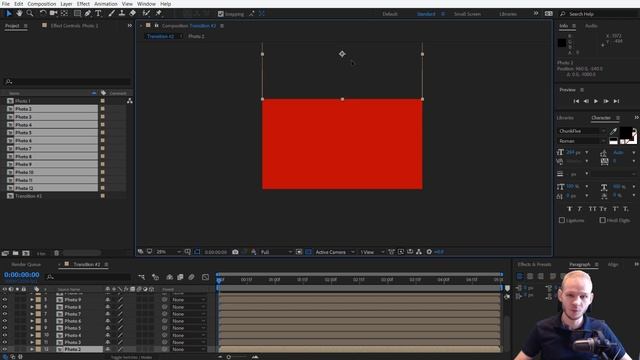This screenshot has height=360, width=640.
Task: Open the viewer magnification dropdown
Action: click(169, 252)
